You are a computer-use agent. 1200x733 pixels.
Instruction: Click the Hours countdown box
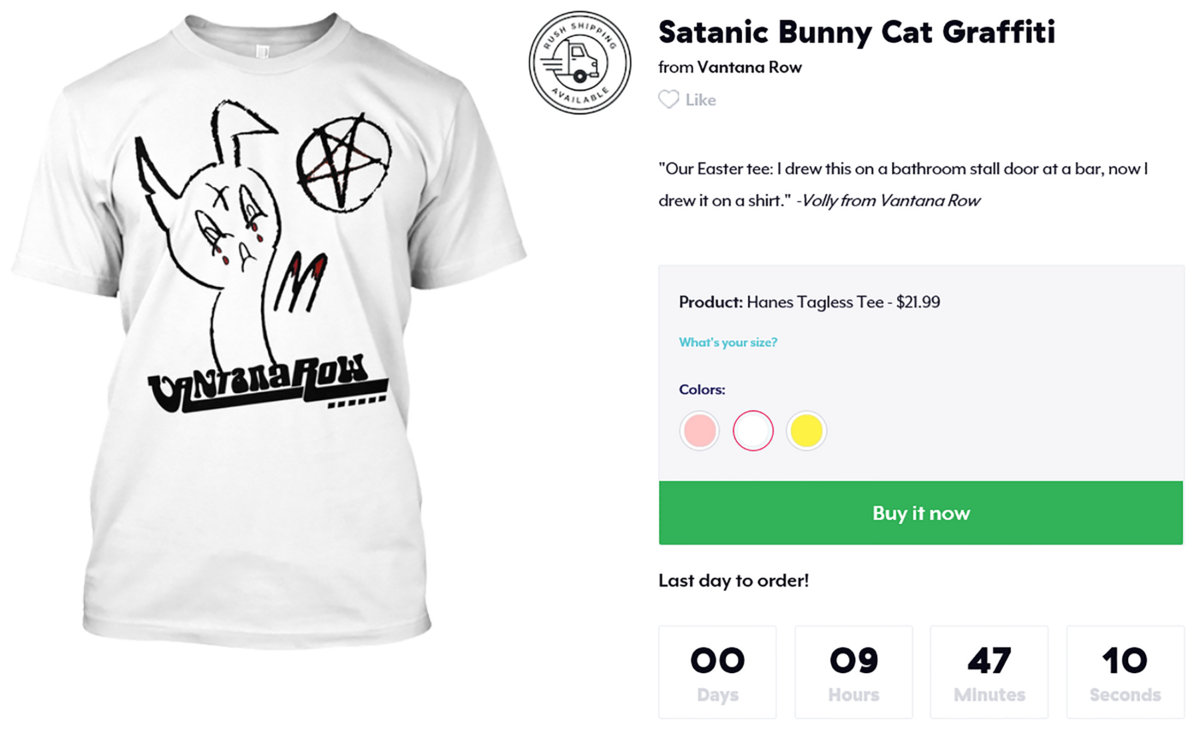(x=853, y=671)
